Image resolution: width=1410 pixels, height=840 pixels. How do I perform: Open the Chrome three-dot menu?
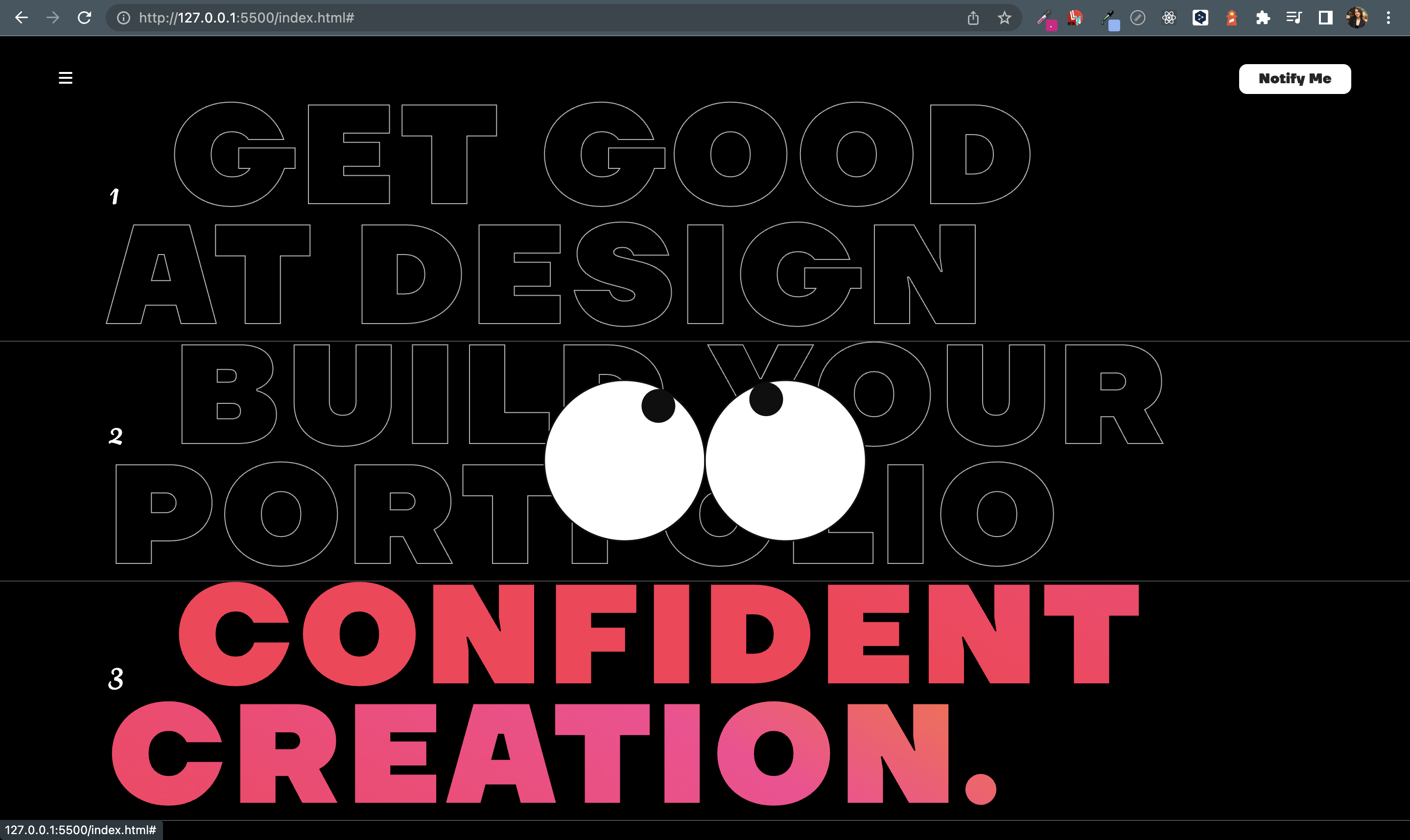(1388, 18)
